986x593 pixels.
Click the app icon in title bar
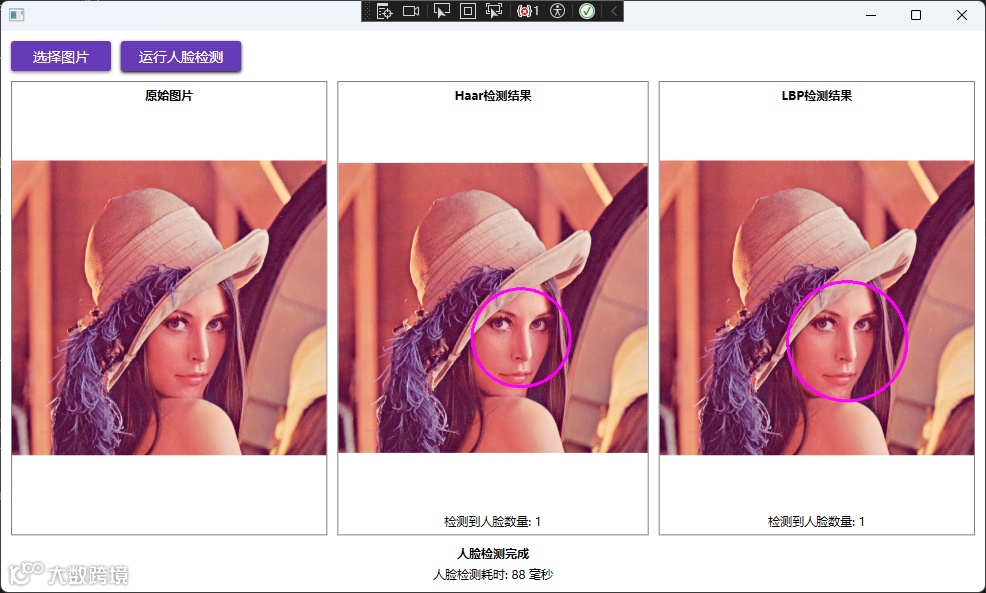tap(17, 14)
